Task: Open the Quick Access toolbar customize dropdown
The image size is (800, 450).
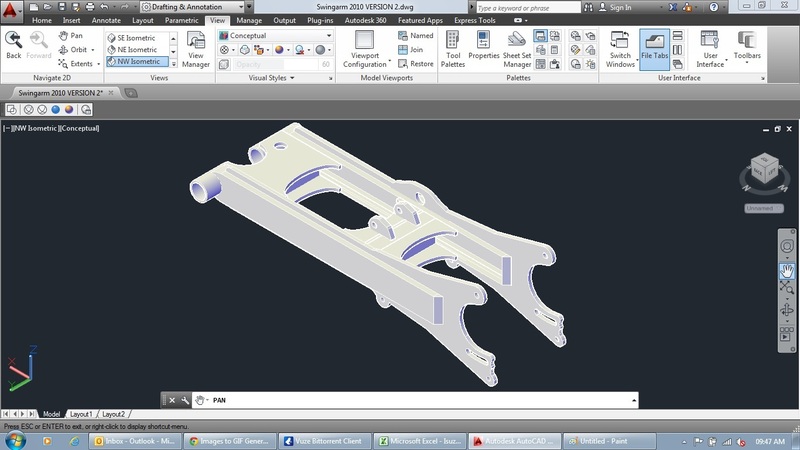Action: (249, 7)
